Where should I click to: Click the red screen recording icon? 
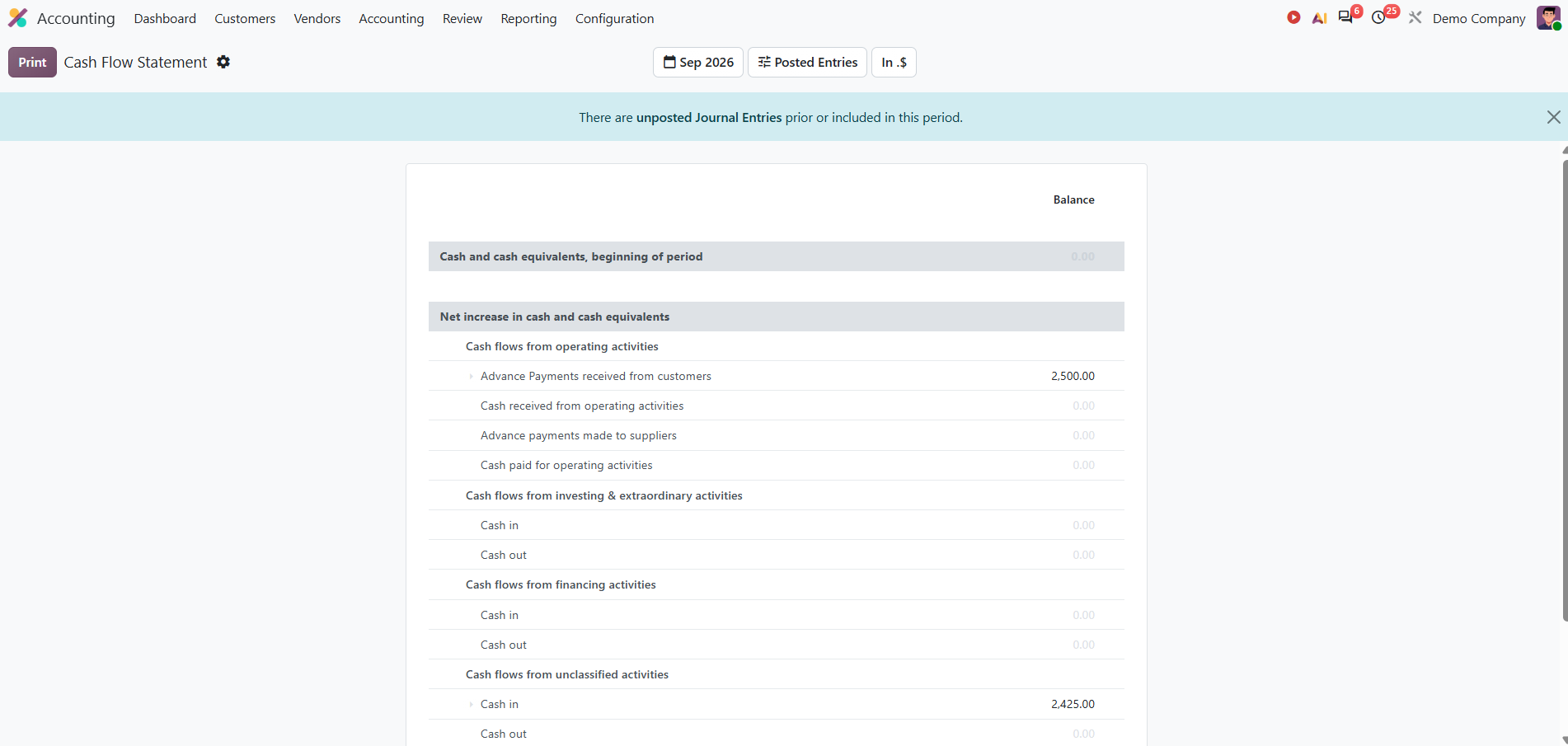(x=1293, y=17)
